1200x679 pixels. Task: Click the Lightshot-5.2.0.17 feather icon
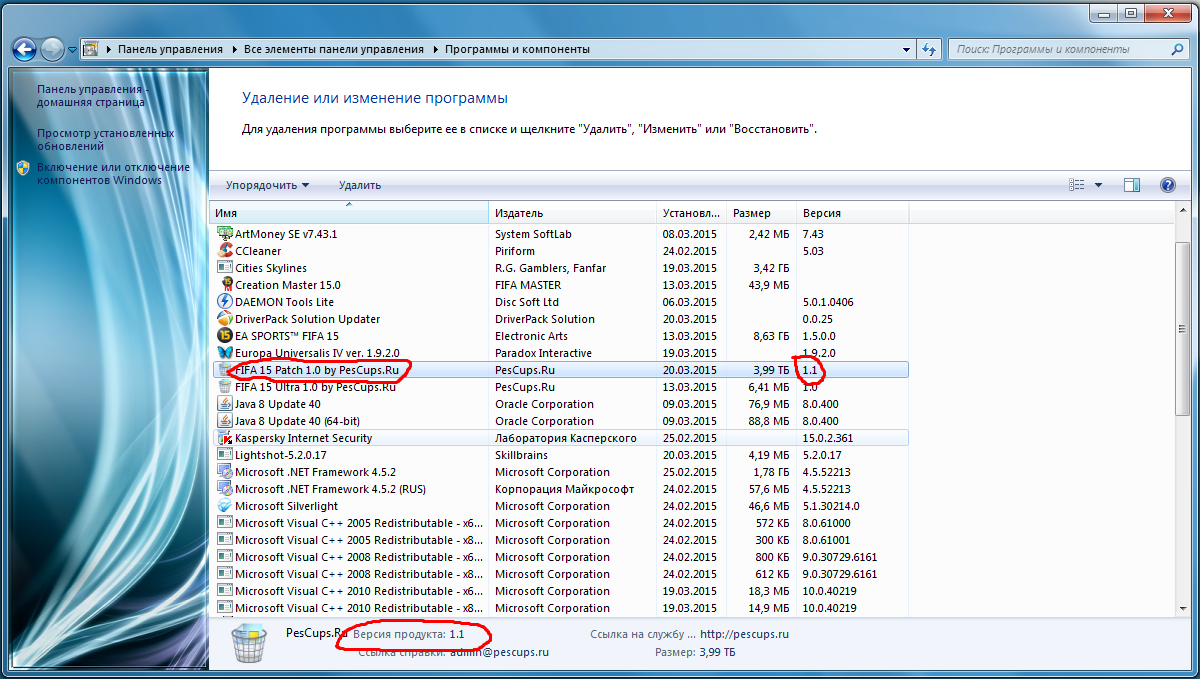coord(225,455)
